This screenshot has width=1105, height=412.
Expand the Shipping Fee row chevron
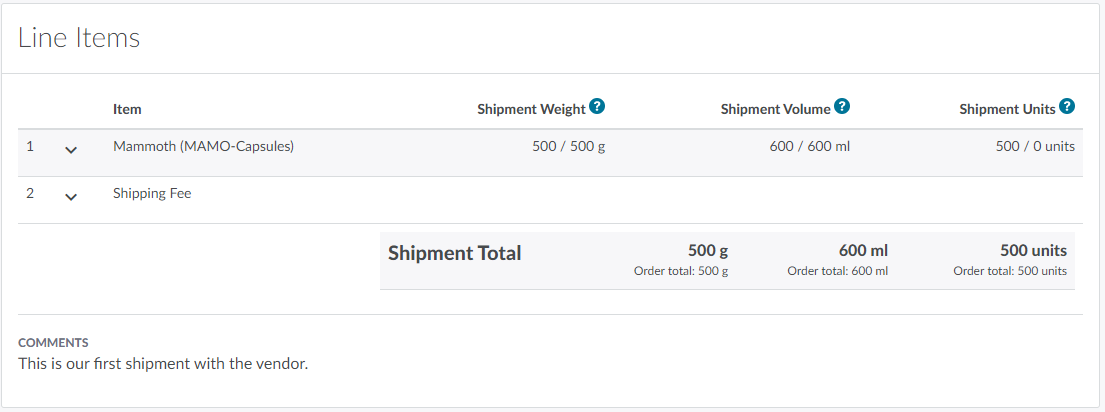pyautogui.click(x=71, y=197)
